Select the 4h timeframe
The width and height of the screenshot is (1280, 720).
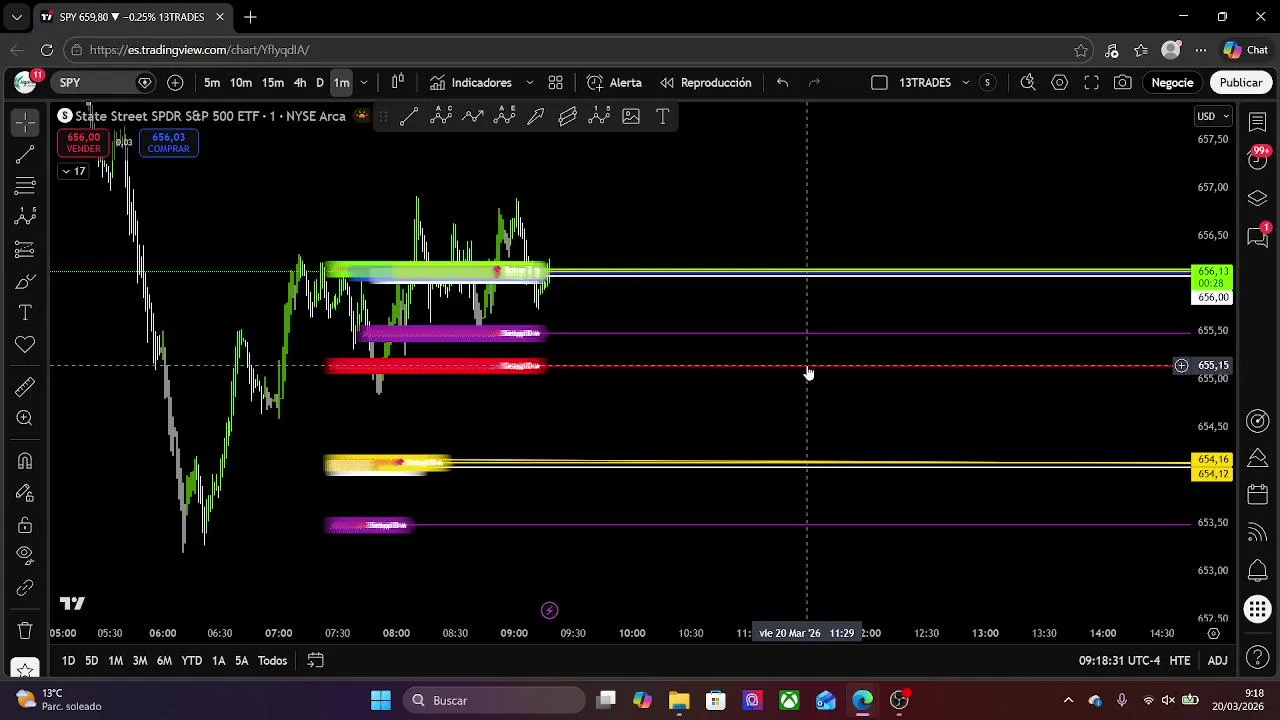click(300, 83)
